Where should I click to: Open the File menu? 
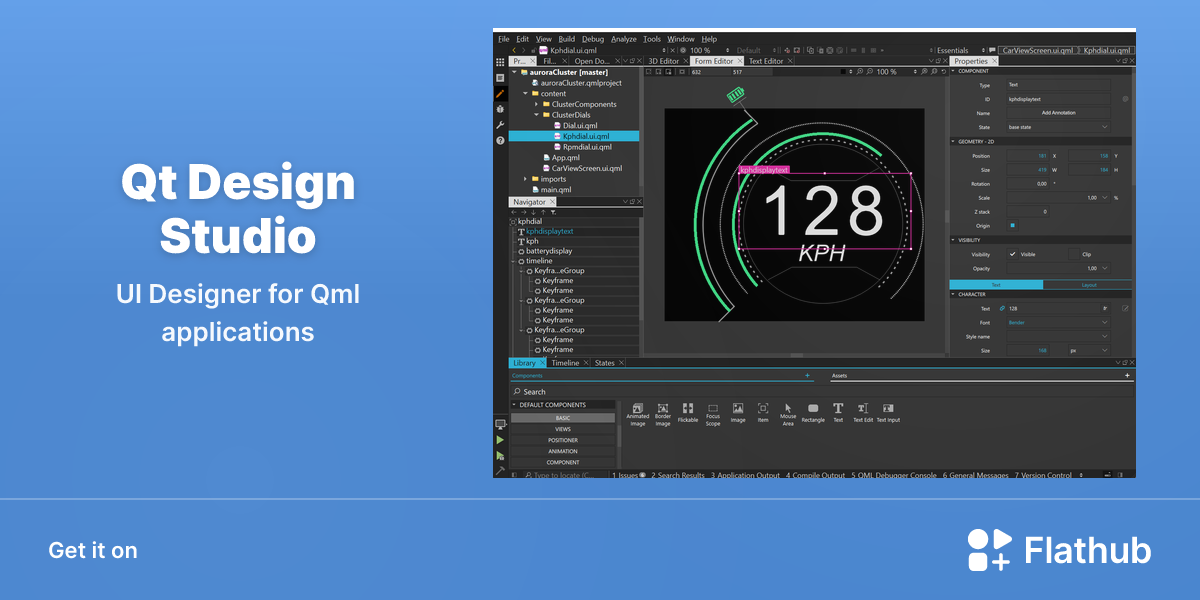pos(504,39)
